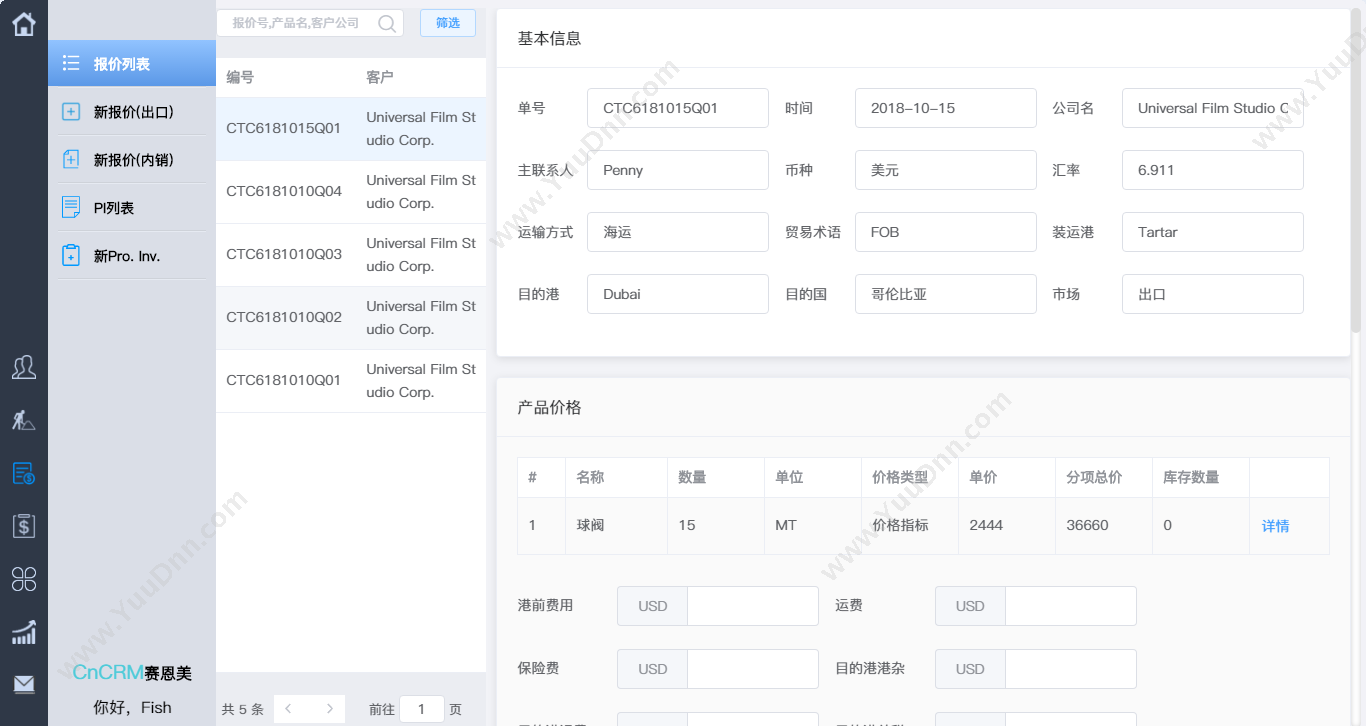Click the 装运港 field Tartar
The width and height of the screenshot is (1366, 726).
coord(1213,232)
